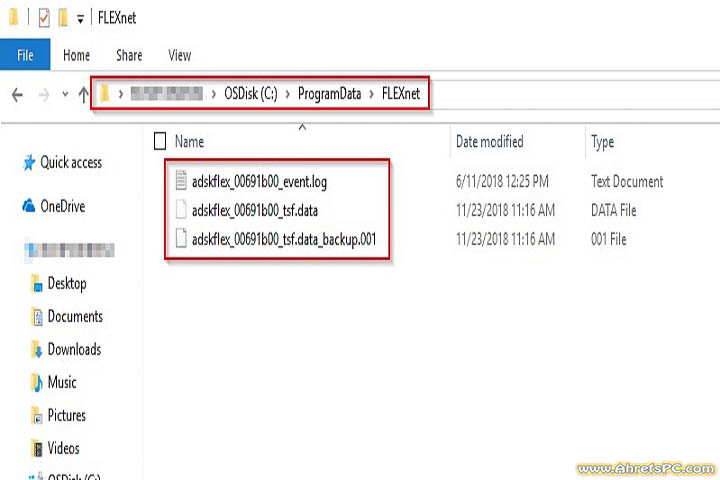The height and width of the screenshot is (480, 720).
Task: Open Desktop in navigation pane
Action: click(67, 283)
